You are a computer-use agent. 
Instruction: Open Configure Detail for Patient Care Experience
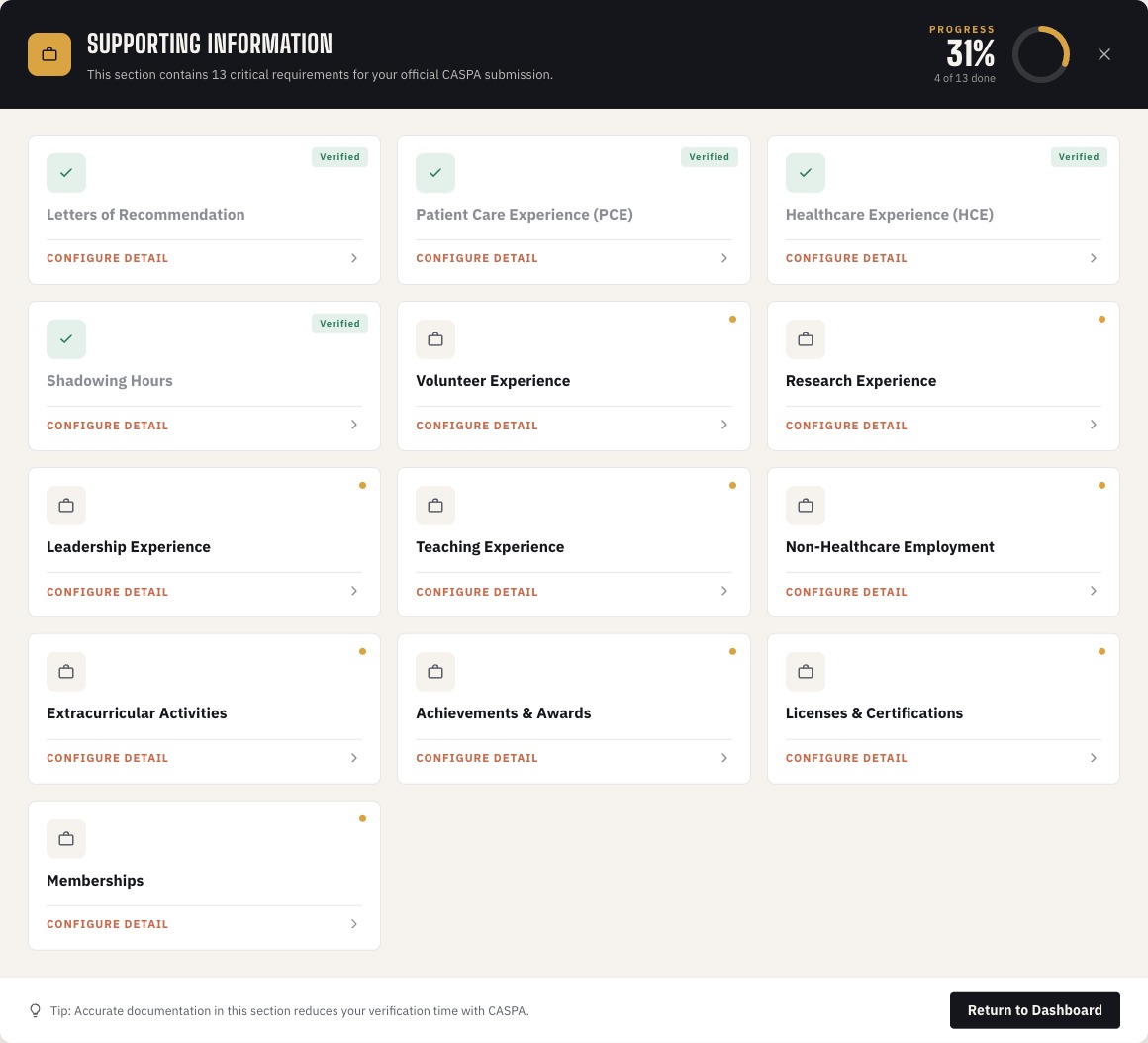point(477,258)
